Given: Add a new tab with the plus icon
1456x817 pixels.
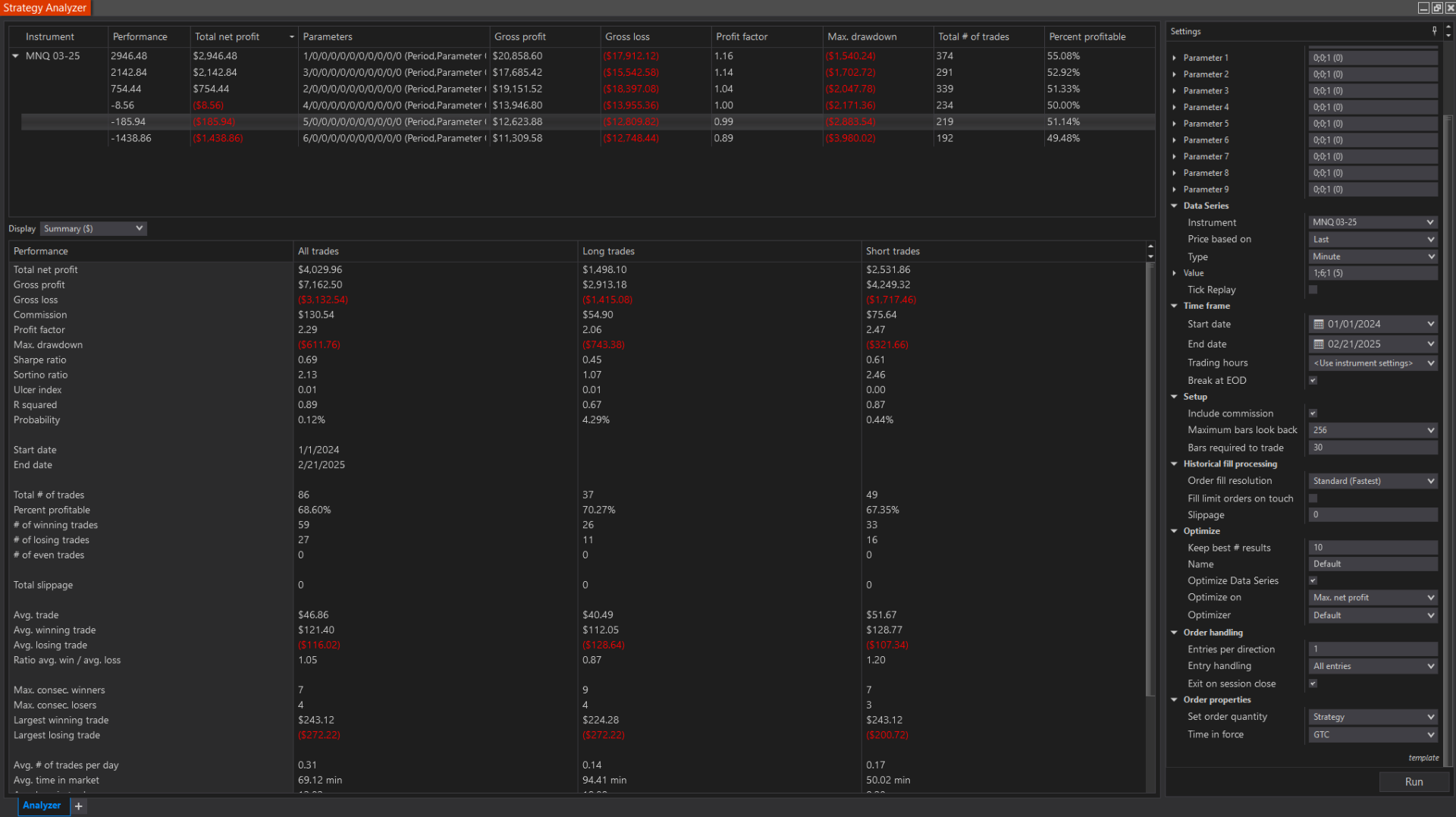Looking at the screenshot, I should pos(78,806).
